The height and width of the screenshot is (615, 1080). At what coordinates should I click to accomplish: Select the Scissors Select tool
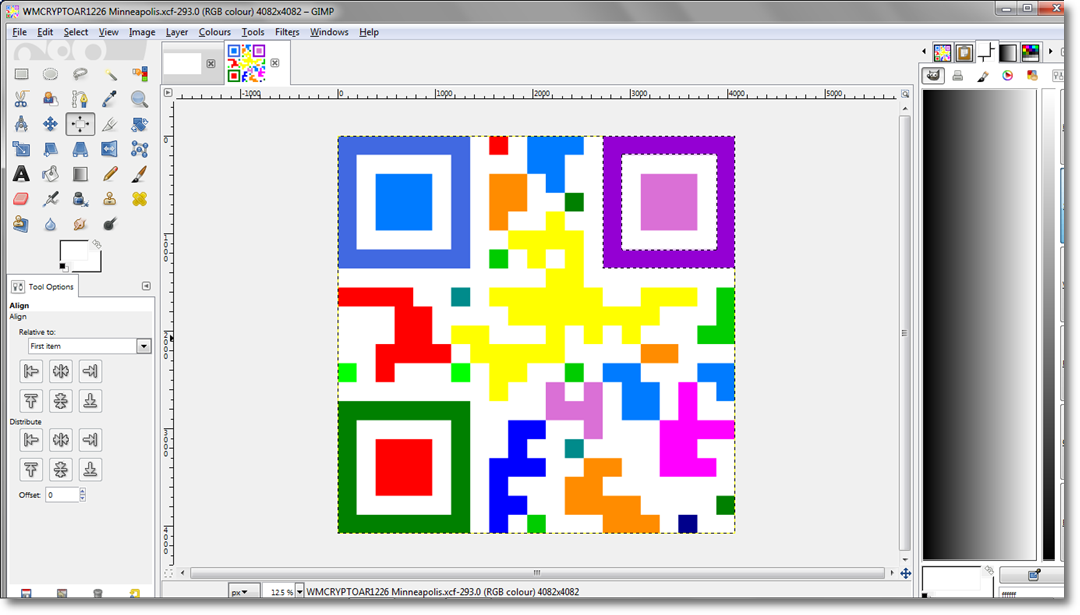click(x=21, y=99)
